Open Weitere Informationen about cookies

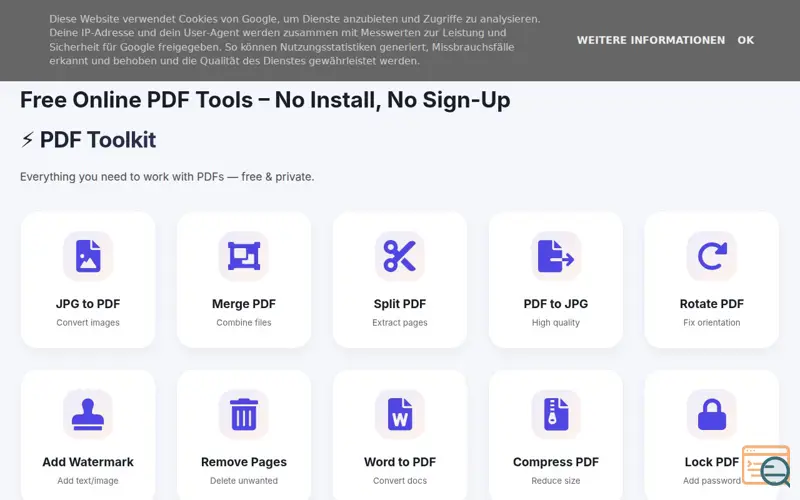point(651,40)
